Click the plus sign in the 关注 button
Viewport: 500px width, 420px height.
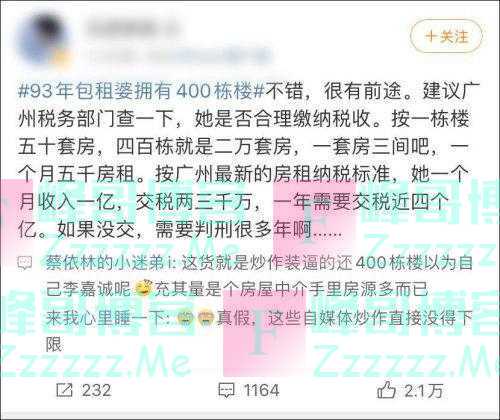[x=431, y=36]
